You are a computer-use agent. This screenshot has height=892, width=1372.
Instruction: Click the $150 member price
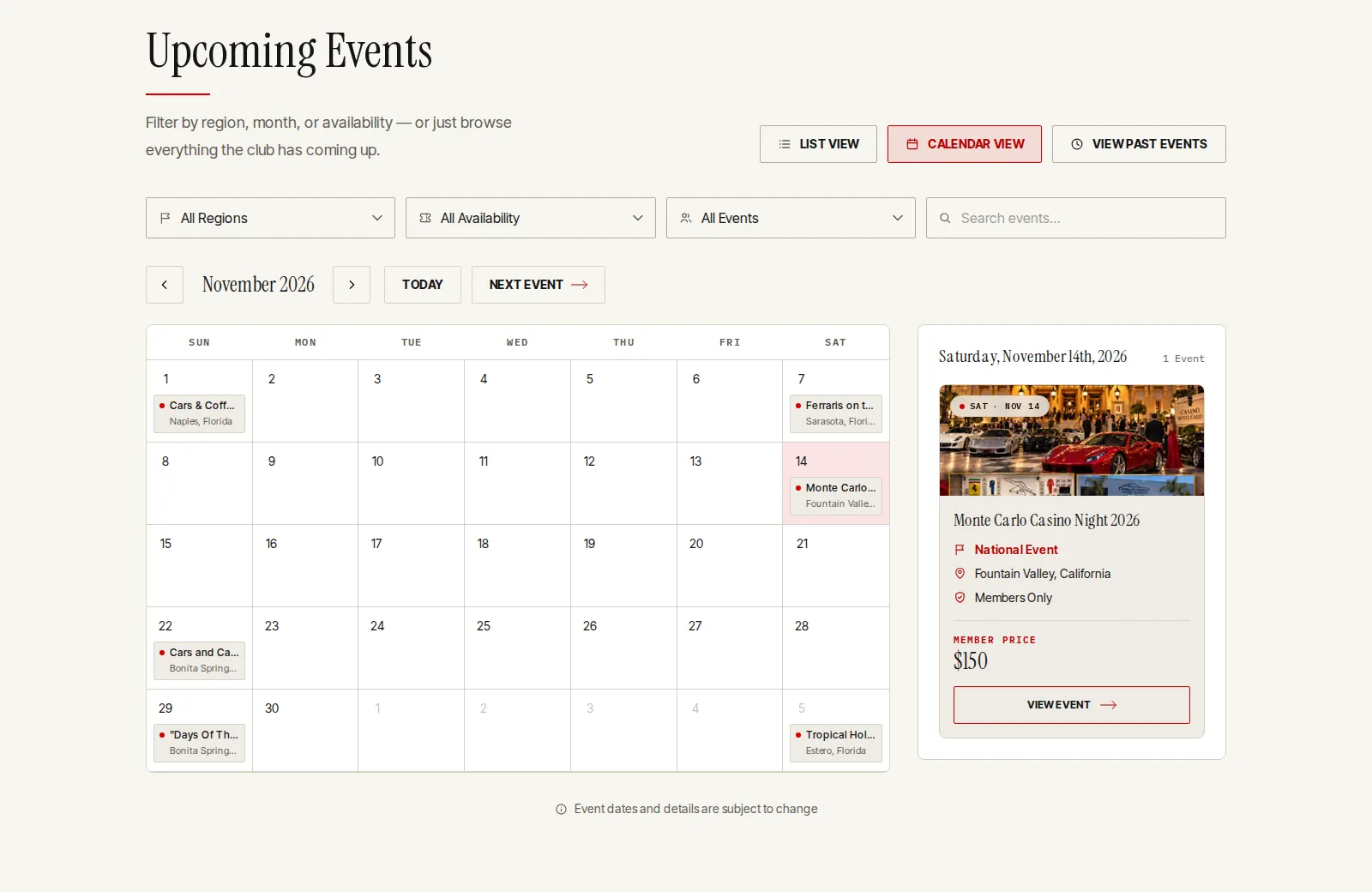[x=971, y=661]
